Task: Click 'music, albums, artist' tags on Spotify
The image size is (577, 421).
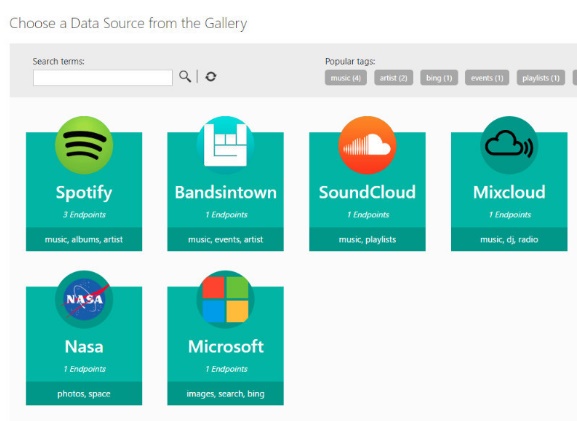Action: coord(84,240)
